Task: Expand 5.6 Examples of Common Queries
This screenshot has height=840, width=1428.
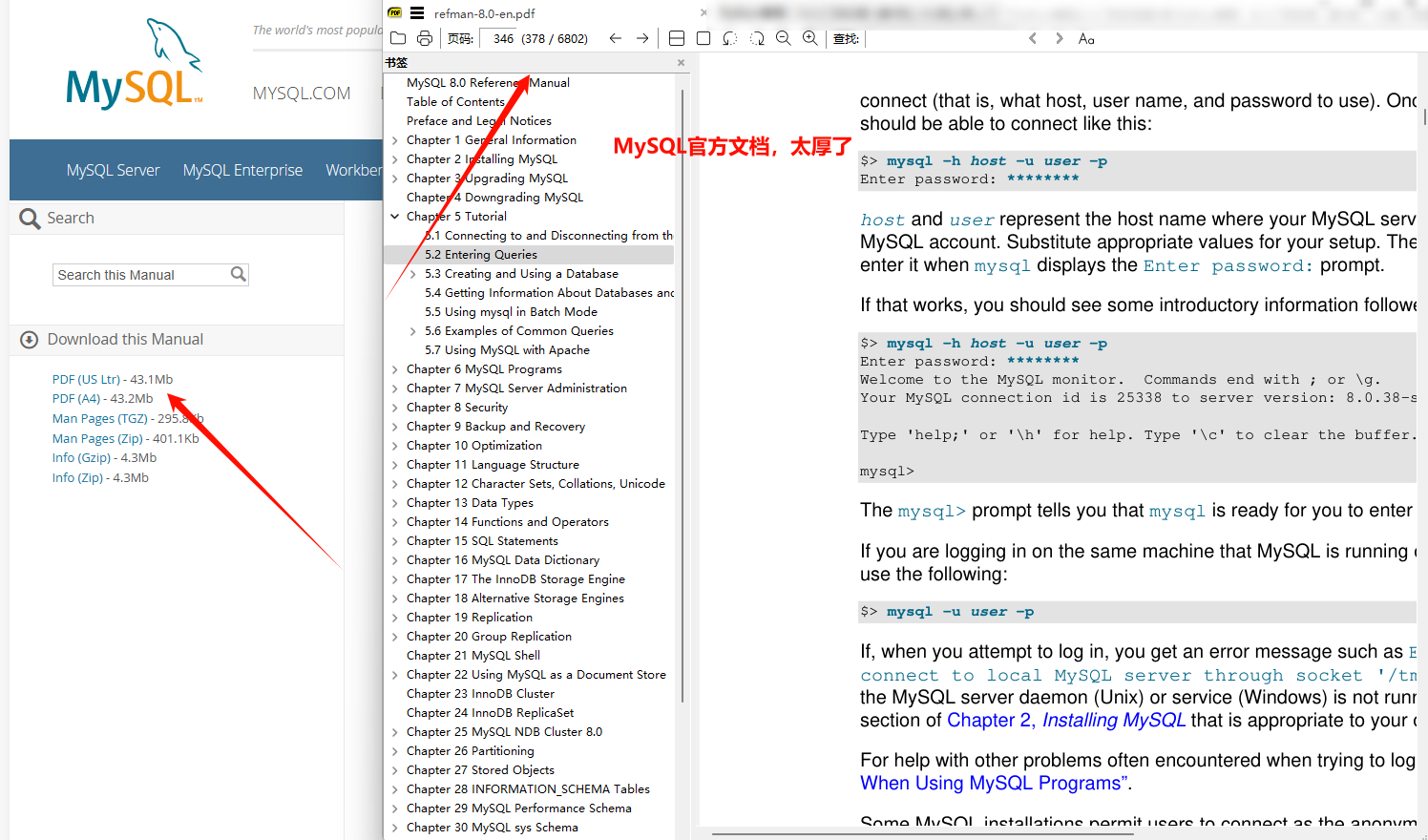Action: coord(413,331)
